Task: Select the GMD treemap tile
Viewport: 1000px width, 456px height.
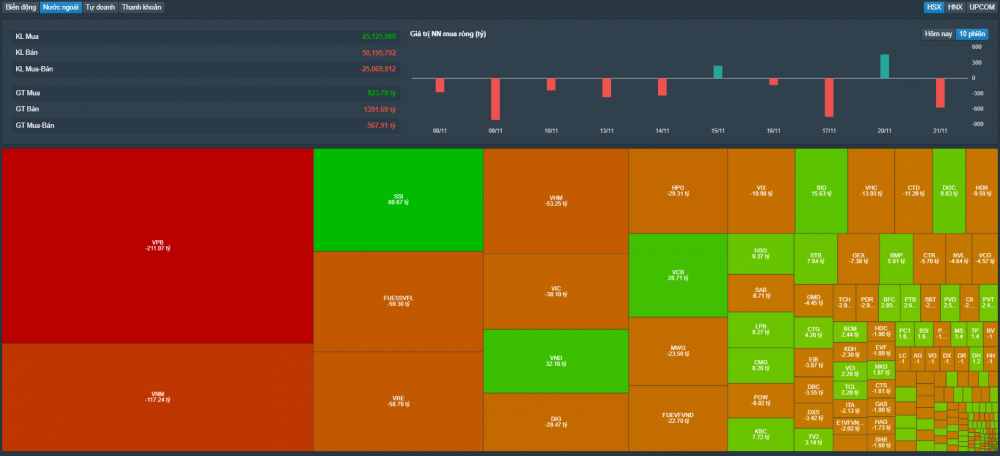Action: 814,300
